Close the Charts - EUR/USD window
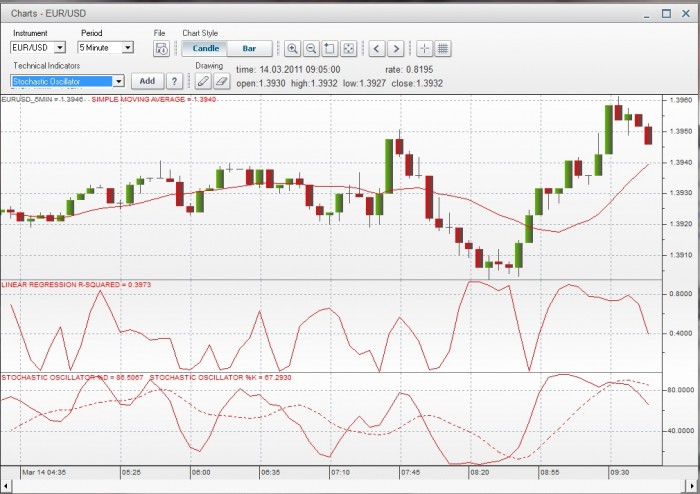This screenshot has height=494, width=700. pos(686,13)
